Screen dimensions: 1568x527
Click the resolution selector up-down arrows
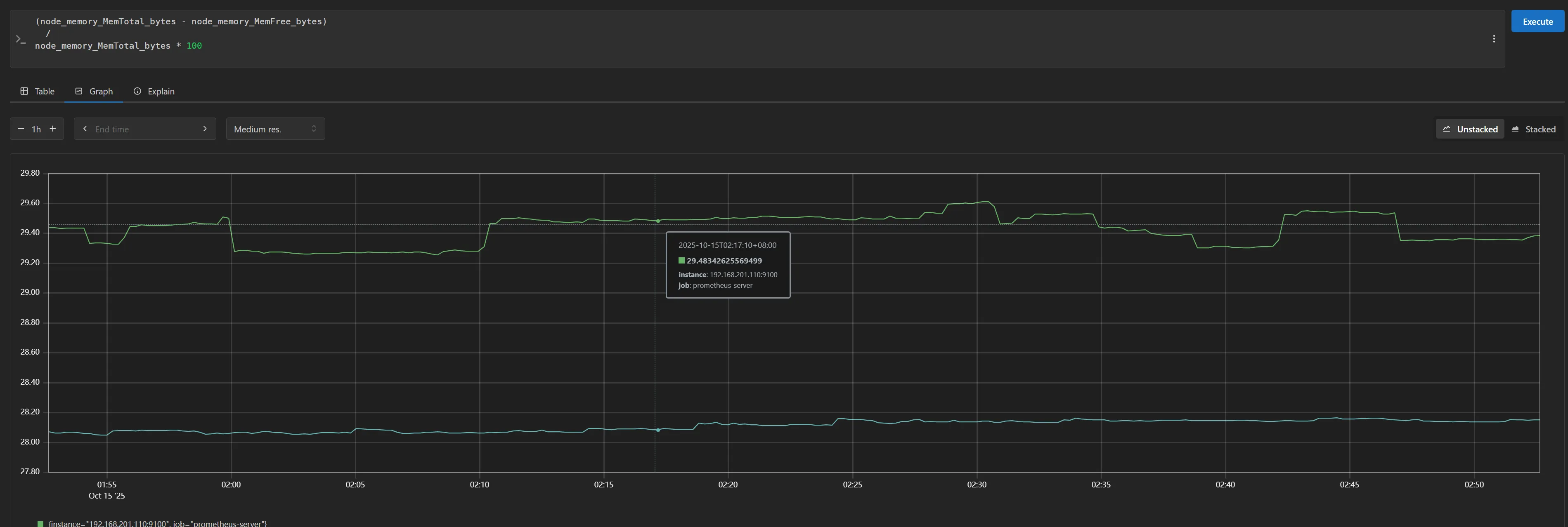tap(314, 129)
